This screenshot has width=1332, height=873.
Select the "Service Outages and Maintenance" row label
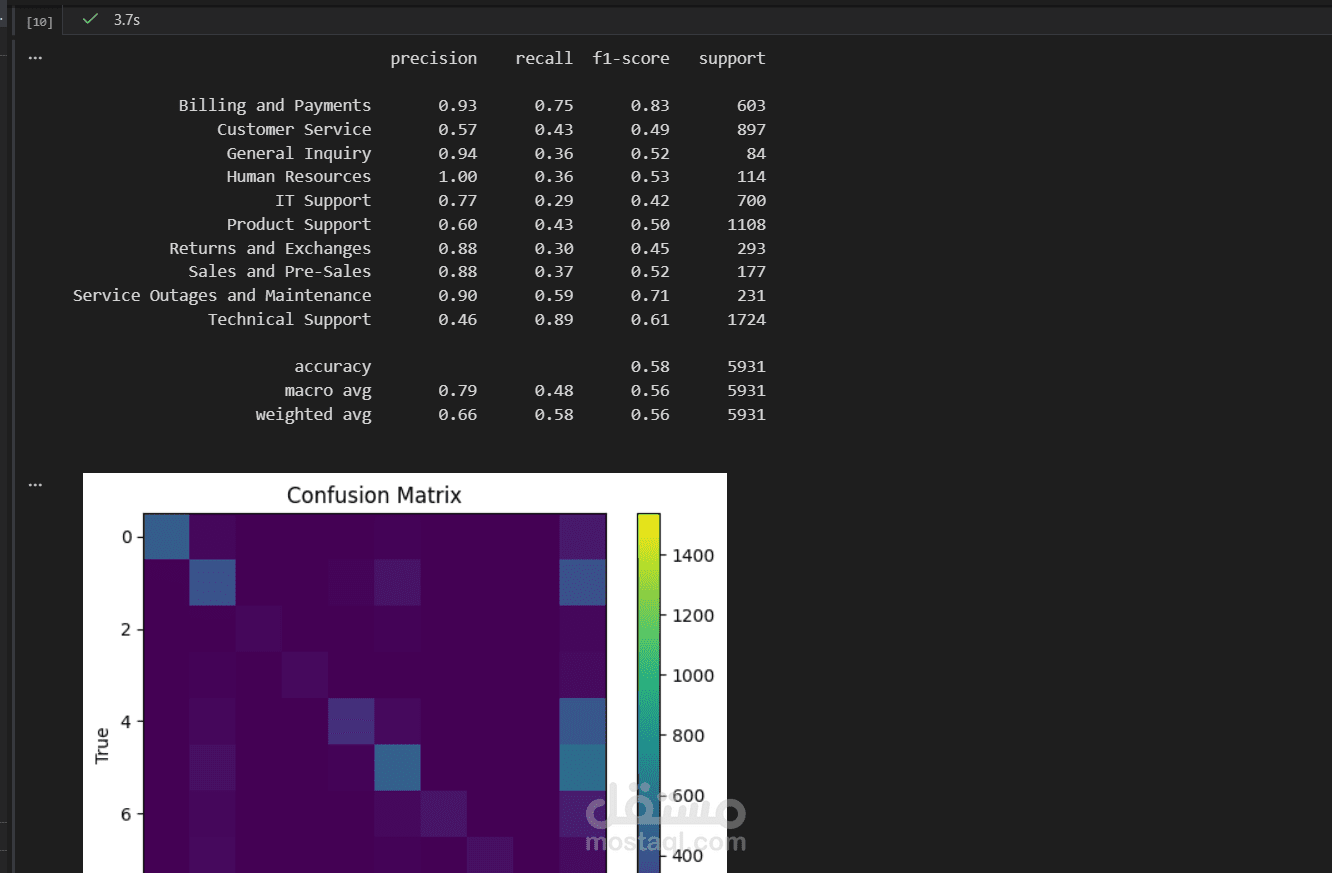222,296
